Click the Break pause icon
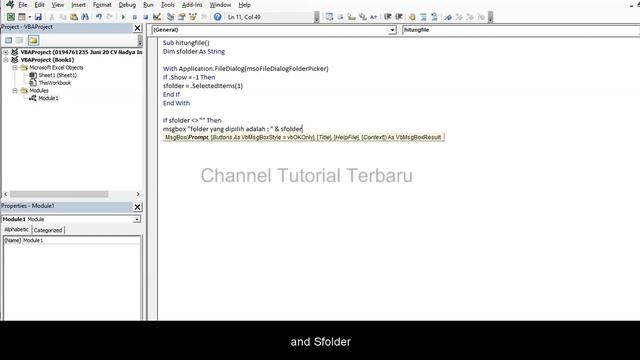 (134, 17)
